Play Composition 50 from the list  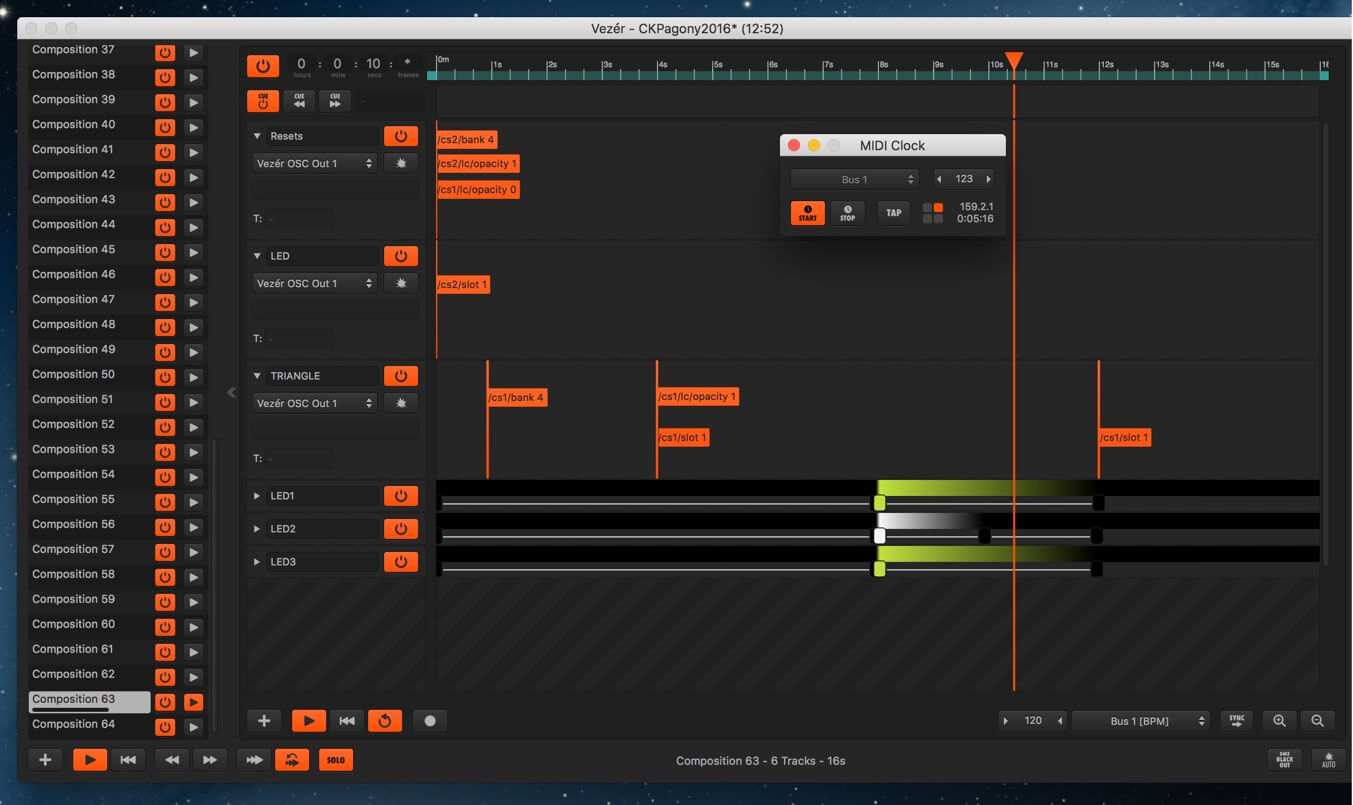point(194,377)
